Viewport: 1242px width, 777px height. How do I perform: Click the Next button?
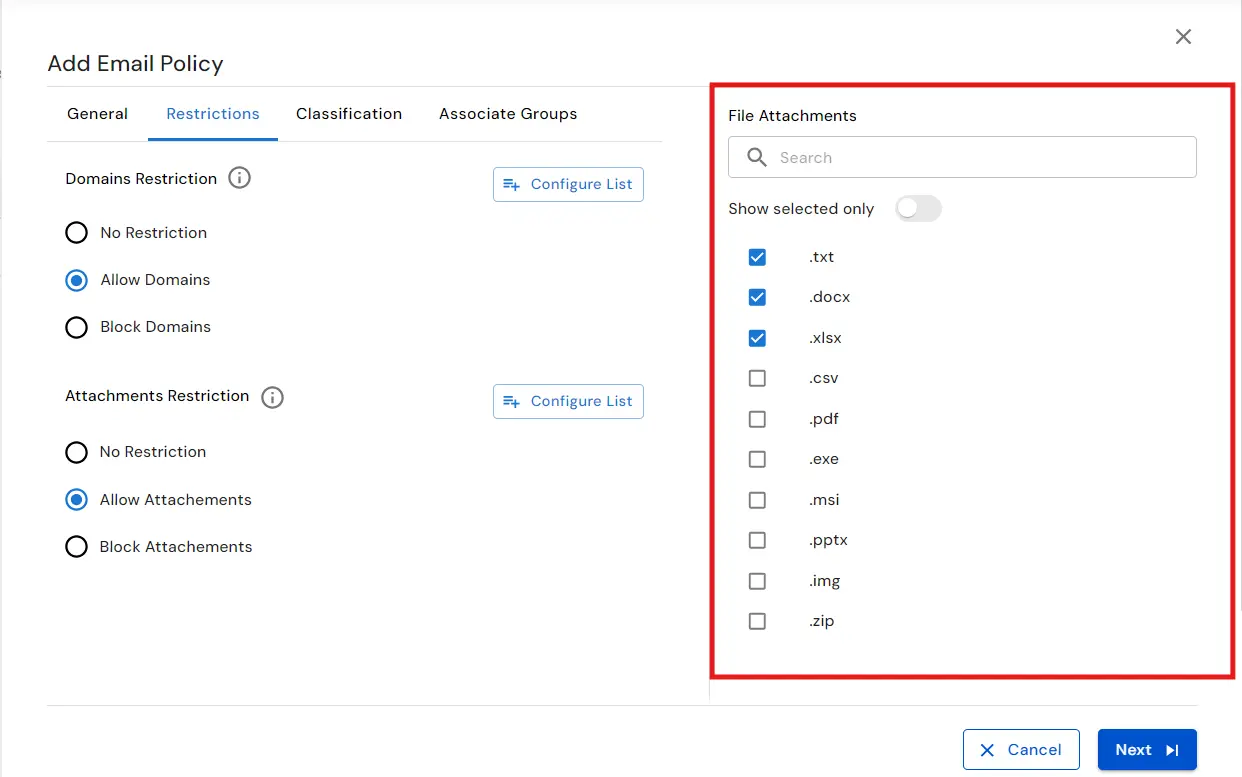point(1146,749)
